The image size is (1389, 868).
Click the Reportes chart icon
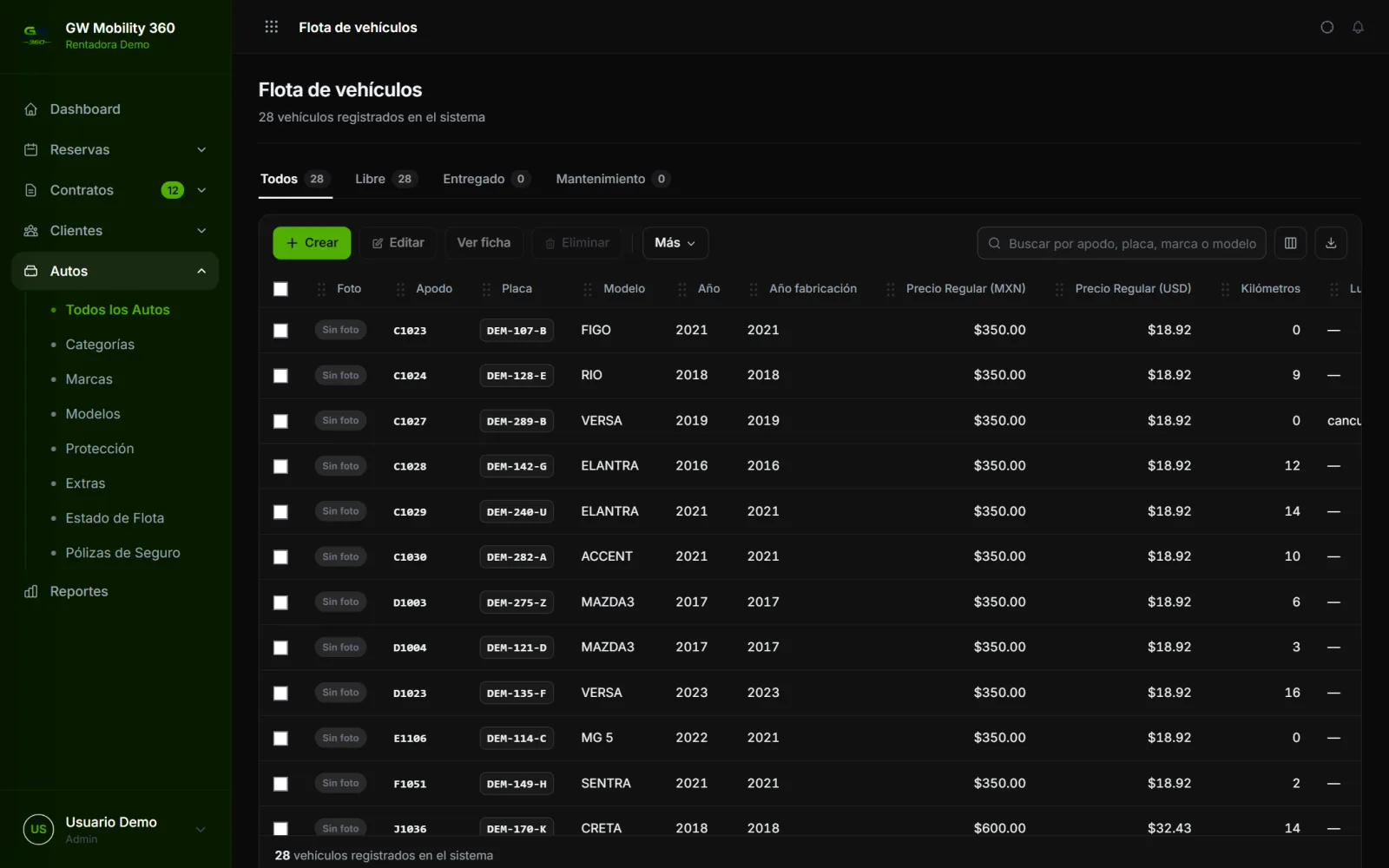(x=31, y=591)
